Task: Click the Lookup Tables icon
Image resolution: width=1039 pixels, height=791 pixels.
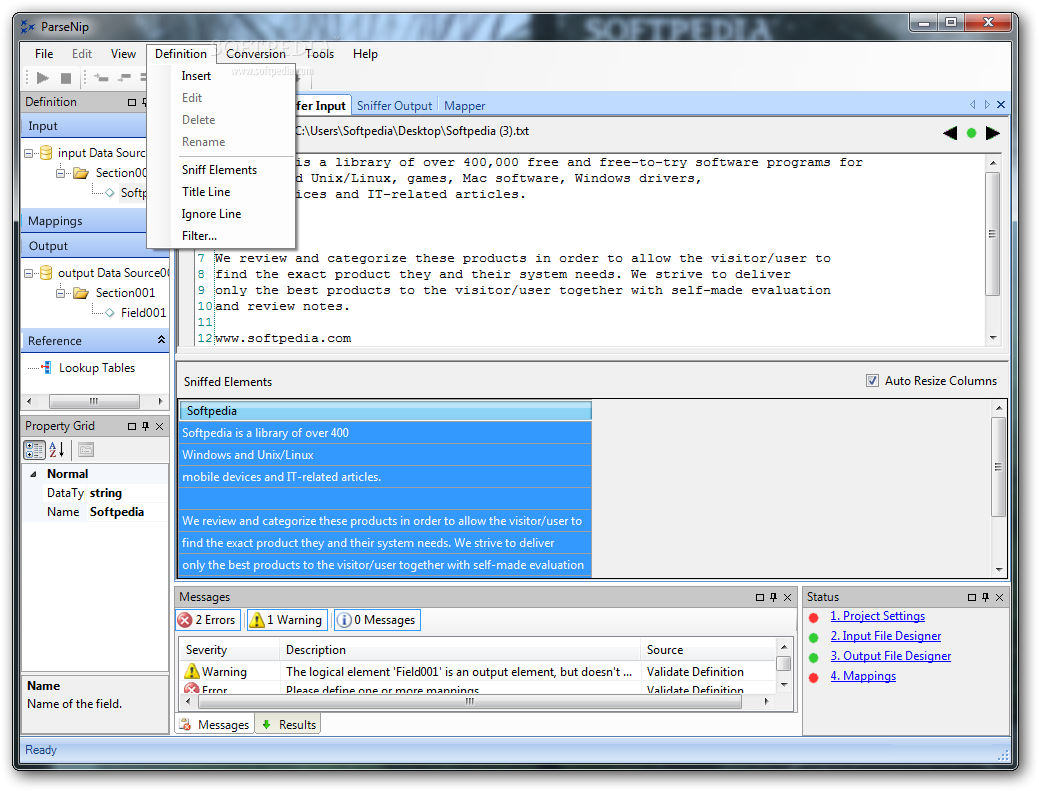Action: click(46, 368)
